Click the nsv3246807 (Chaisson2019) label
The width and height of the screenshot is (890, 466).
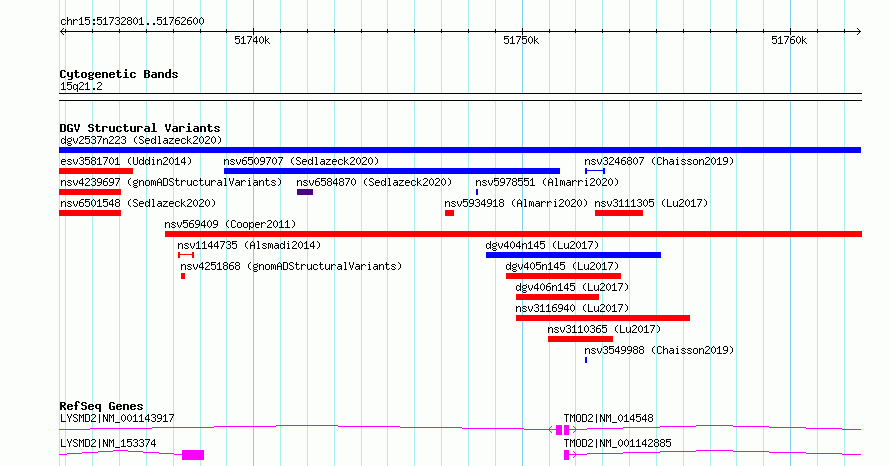tap(659, 161)
